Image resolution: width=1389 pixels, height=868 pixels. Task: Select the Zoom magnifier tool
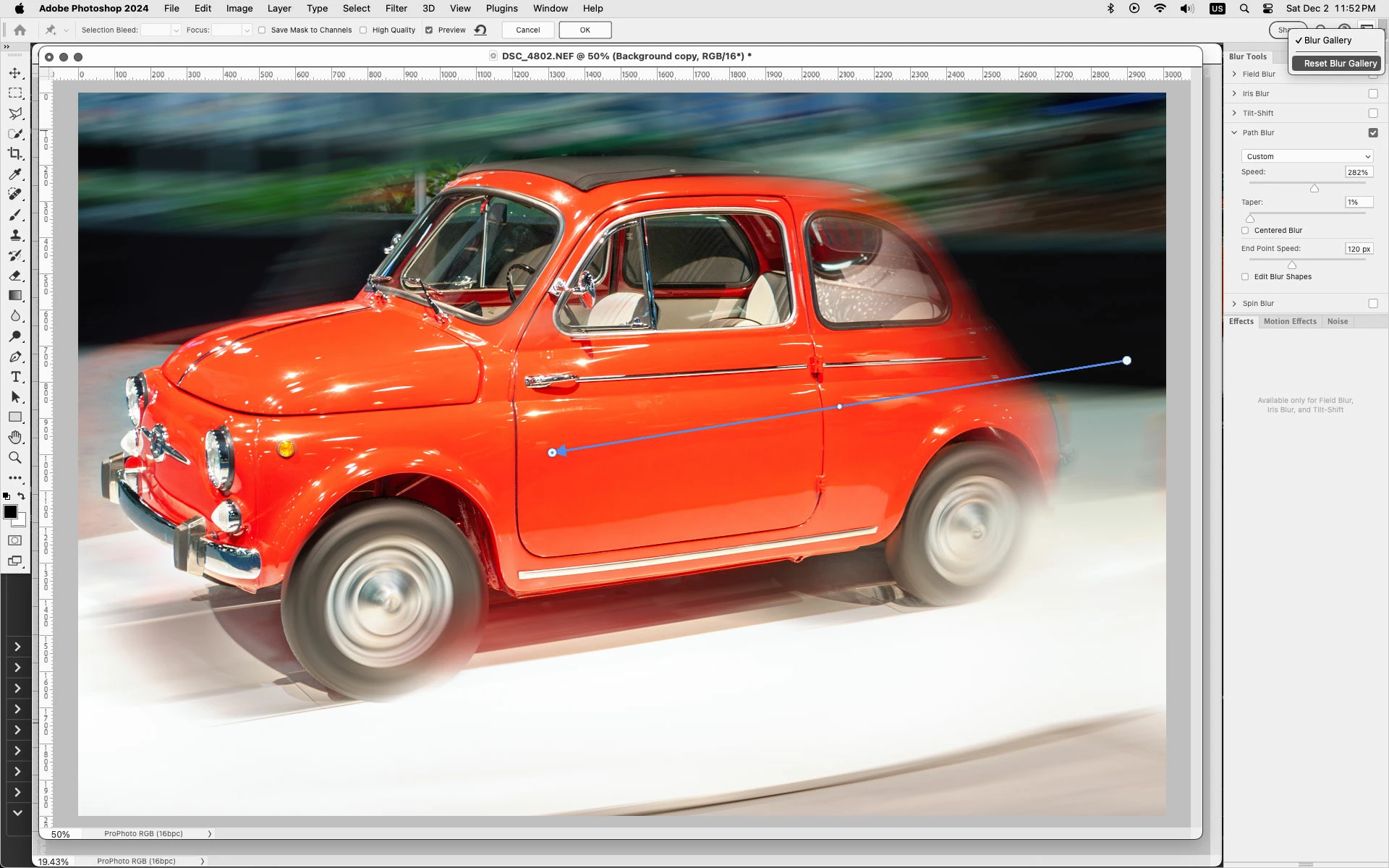click(15, 457)
